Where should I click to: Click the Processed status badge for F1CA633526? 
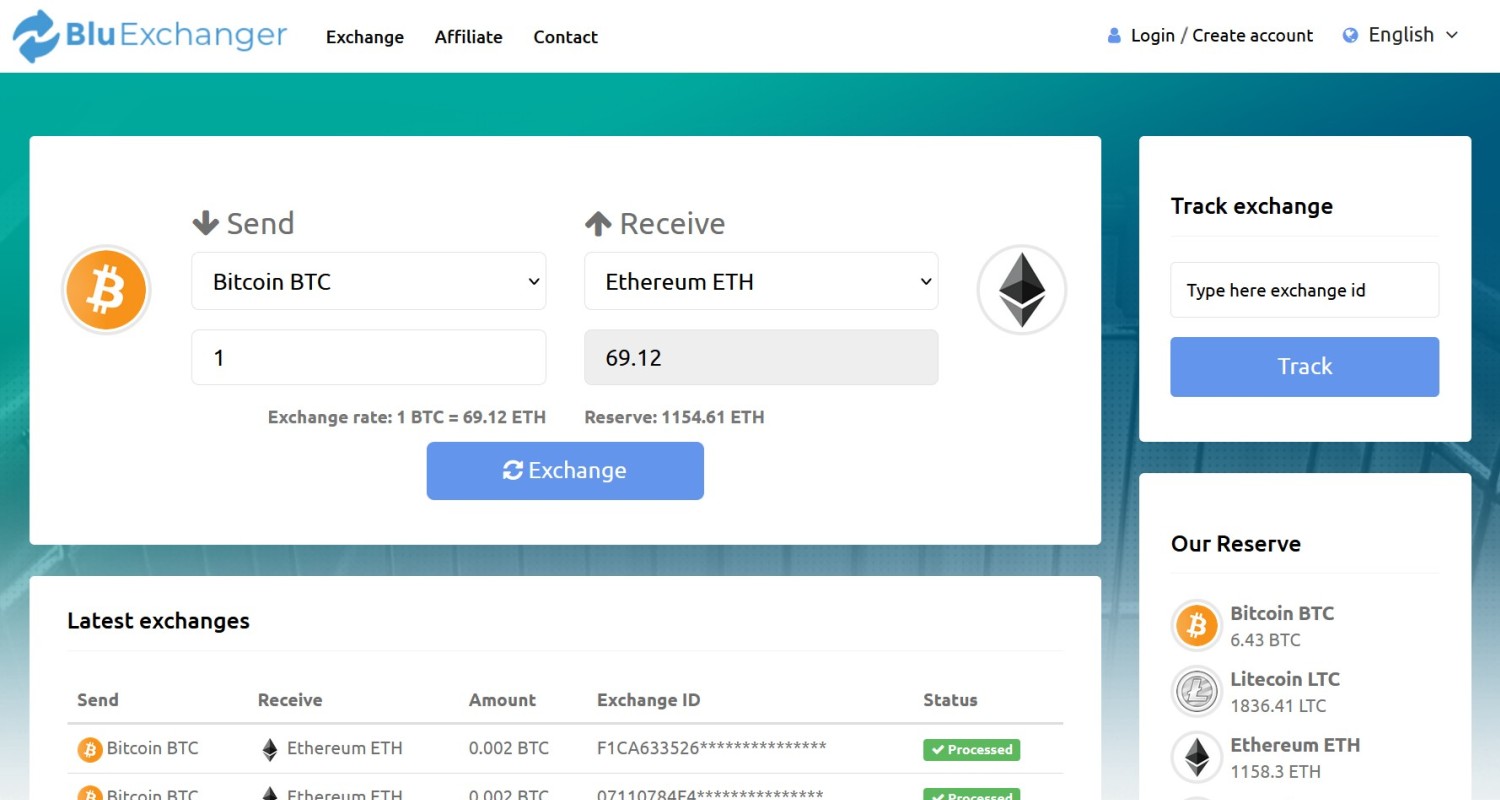pos(971,750)
